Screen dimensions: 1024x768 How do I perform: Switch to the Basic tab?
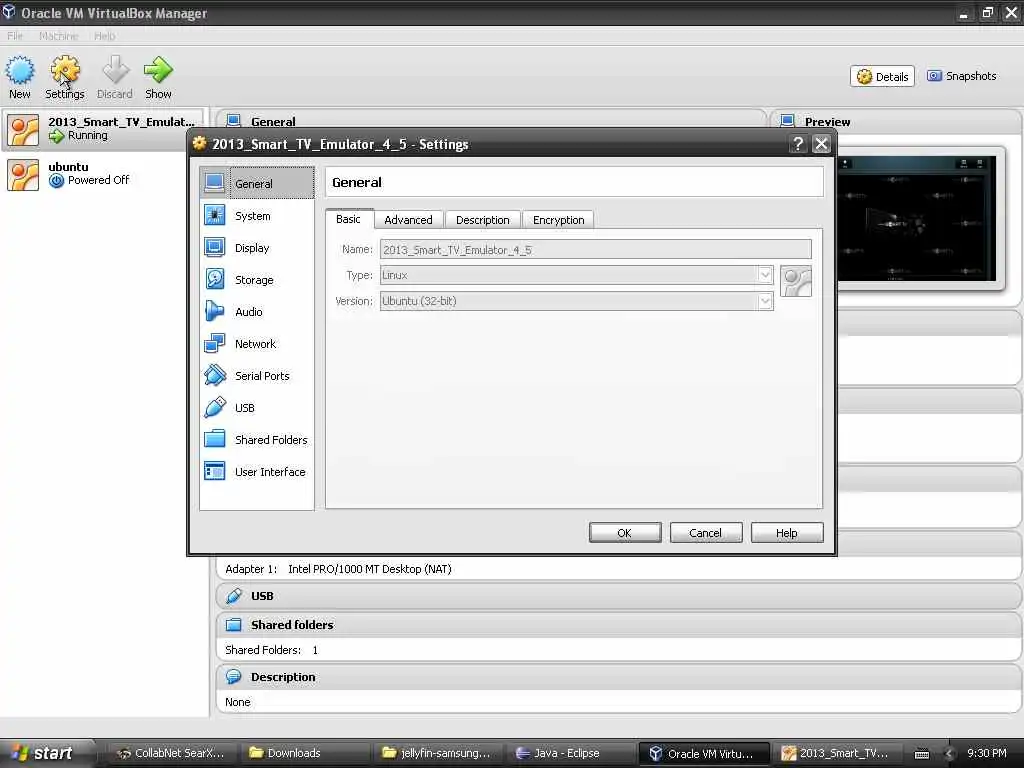tap(349, 219)
